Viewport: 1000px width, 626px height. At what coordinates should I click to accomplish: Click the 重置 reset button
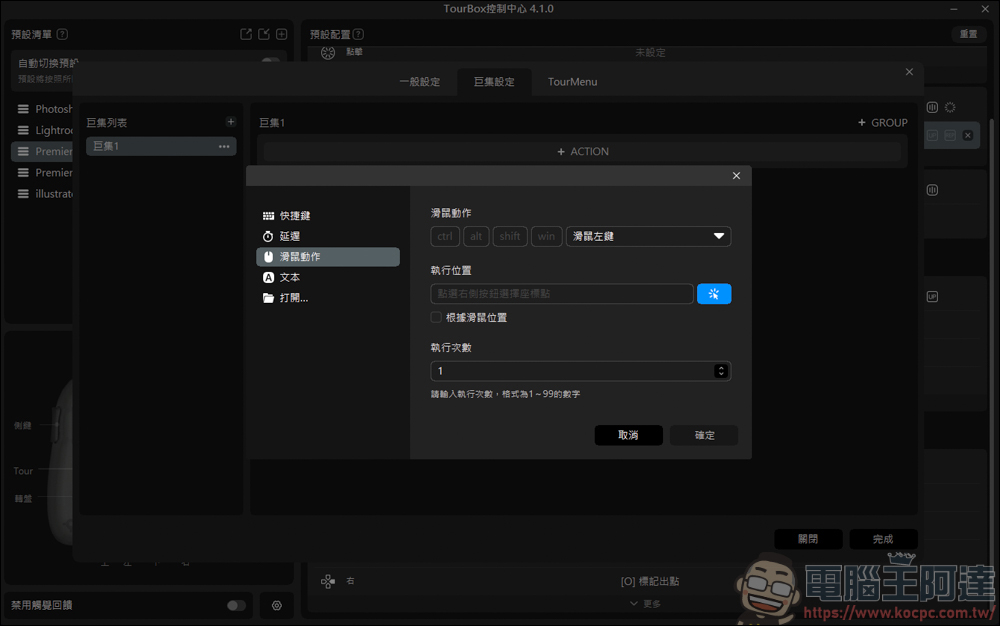point(968,34)
